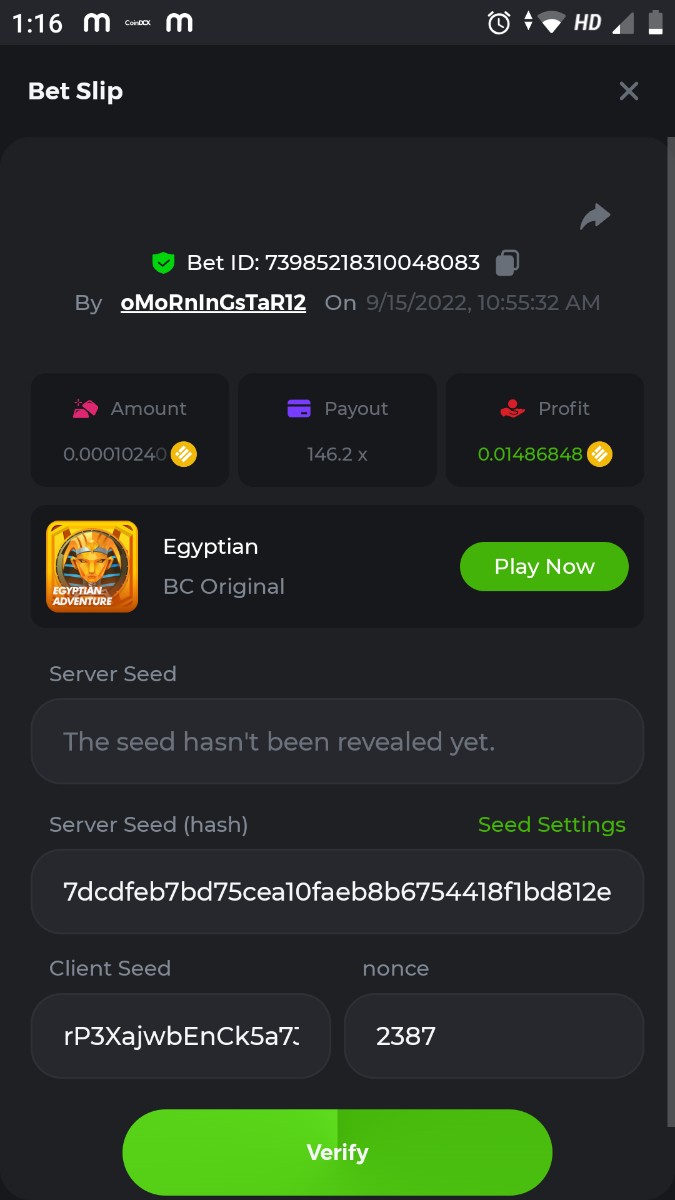
Task: Open the Egyptian Adventure game thumbnail
Action: 92,567
